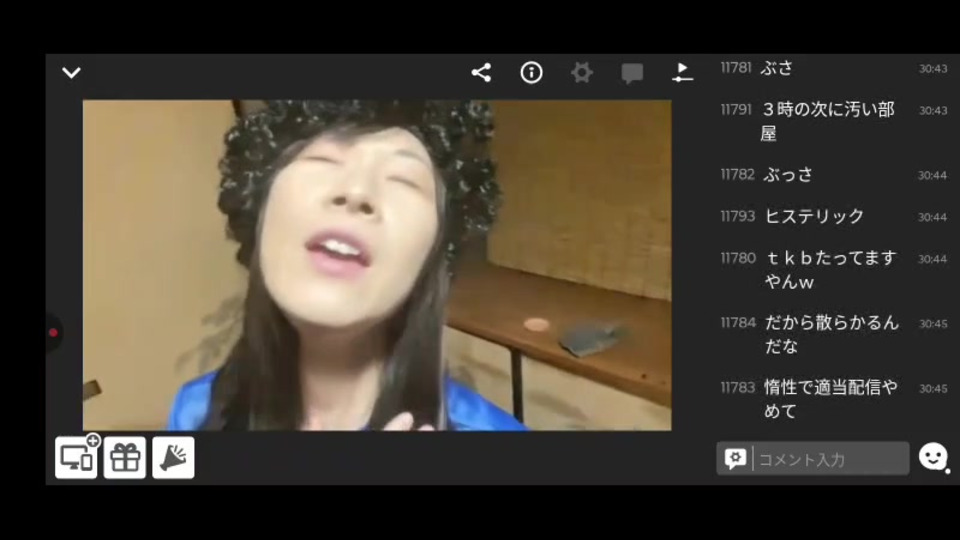Open the stream info icon
960x540 pixels.
(x=531, y=73)
